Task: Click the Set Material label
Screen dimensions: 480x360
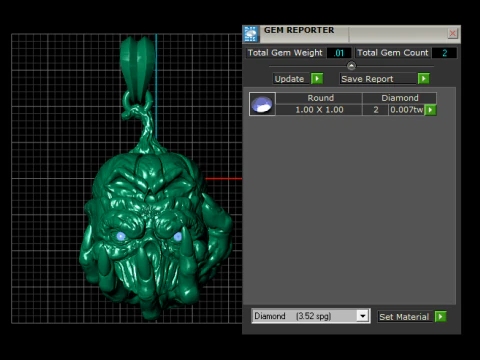Action: 404,317
